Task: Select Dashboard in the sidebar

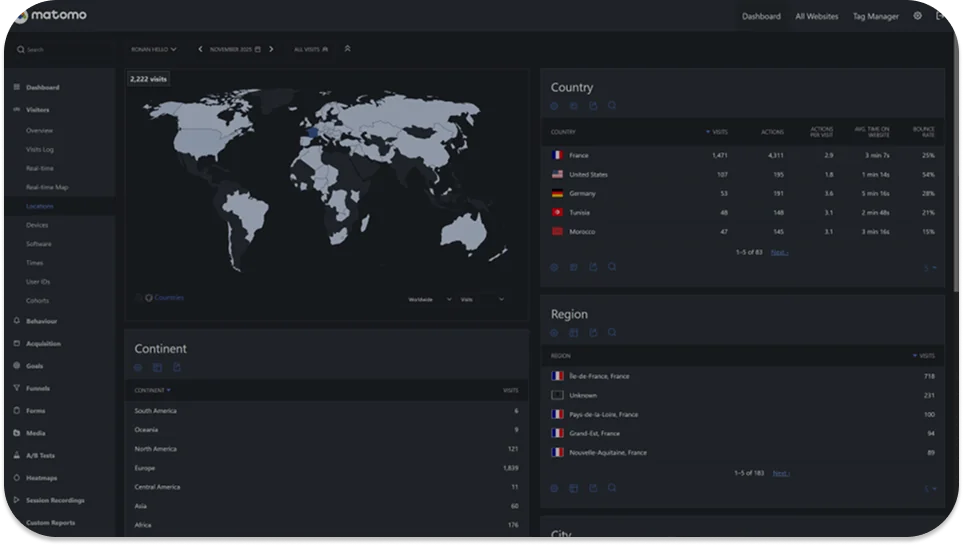Action: click(43, 87)
